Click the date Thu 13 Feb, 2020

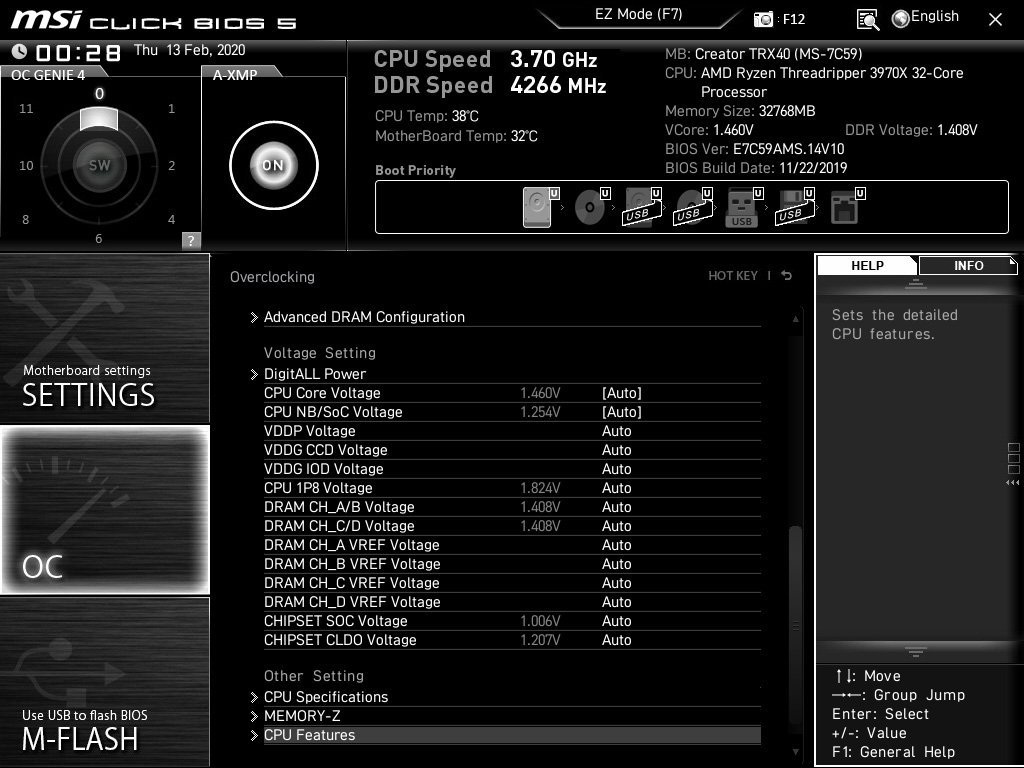(x=189, y=50)
